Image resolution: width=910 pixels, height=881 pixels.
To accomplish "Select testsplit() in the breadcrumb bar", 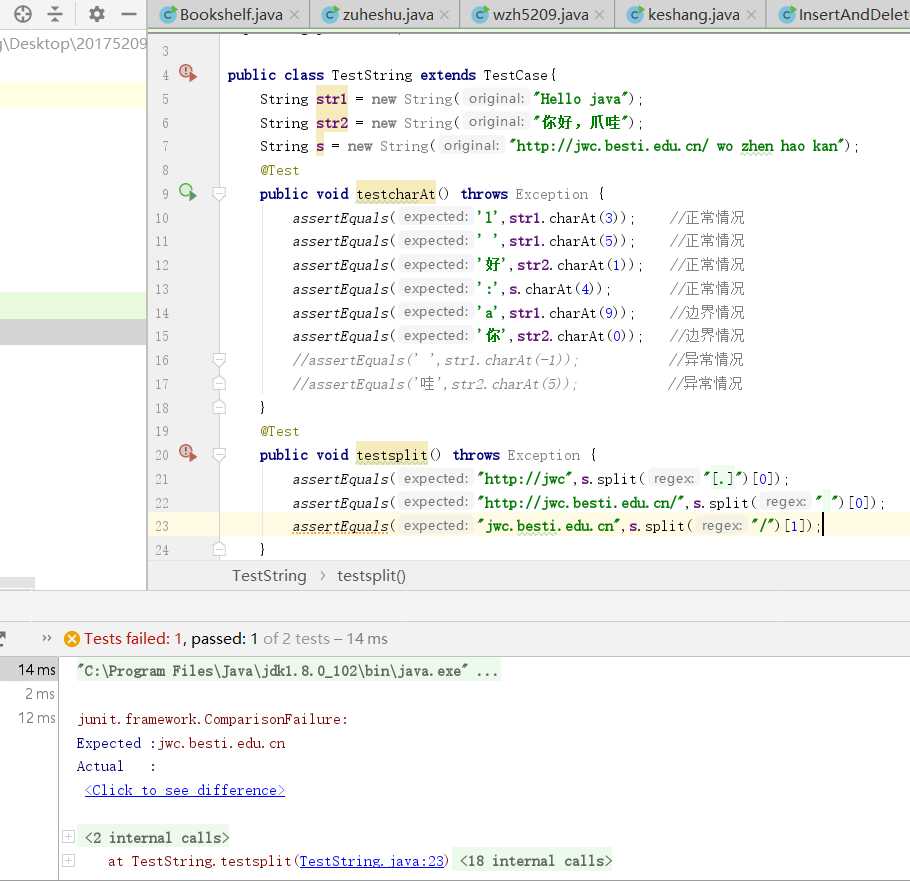I will click(x=371, y=575).
